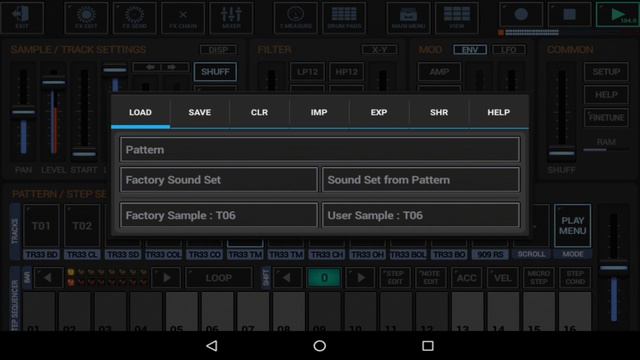This screenshot has height=360, width=640.
Task: Open the FX CHAIN settings
Action: pos(182,17)
